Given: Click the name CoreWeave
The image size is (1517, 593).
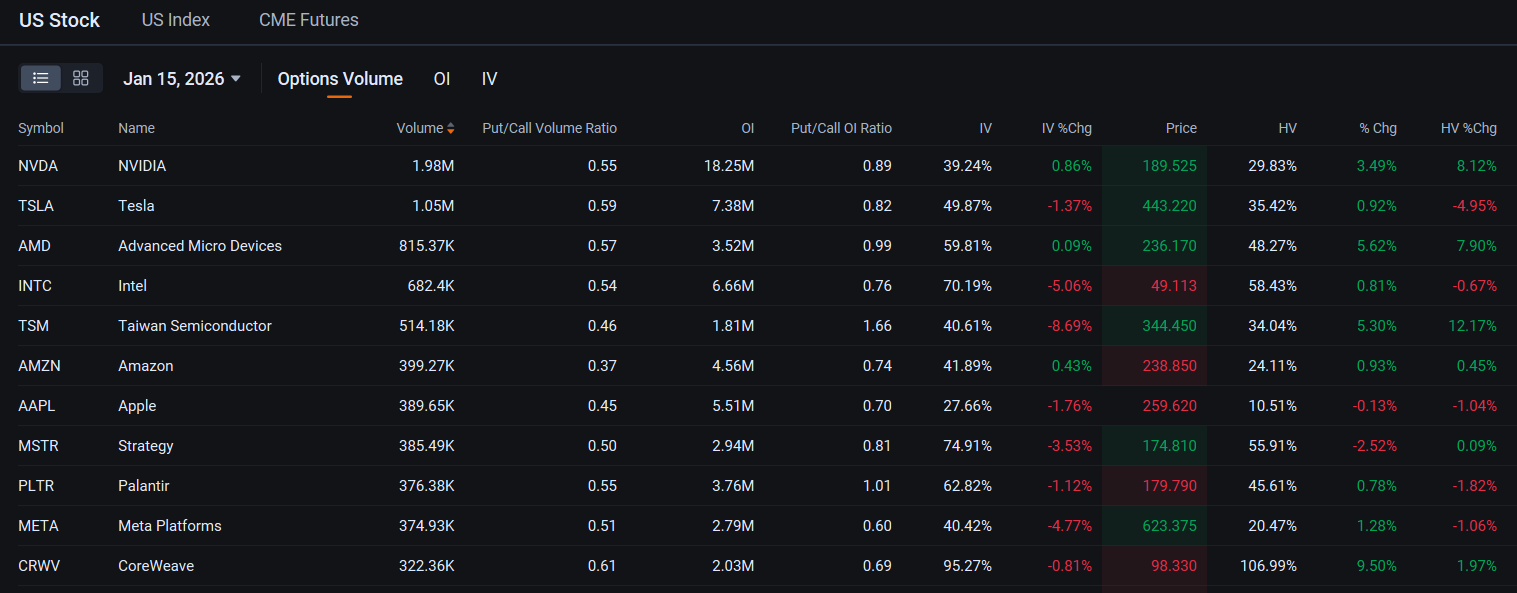Looking at the screenshot, I should [156, 566].
